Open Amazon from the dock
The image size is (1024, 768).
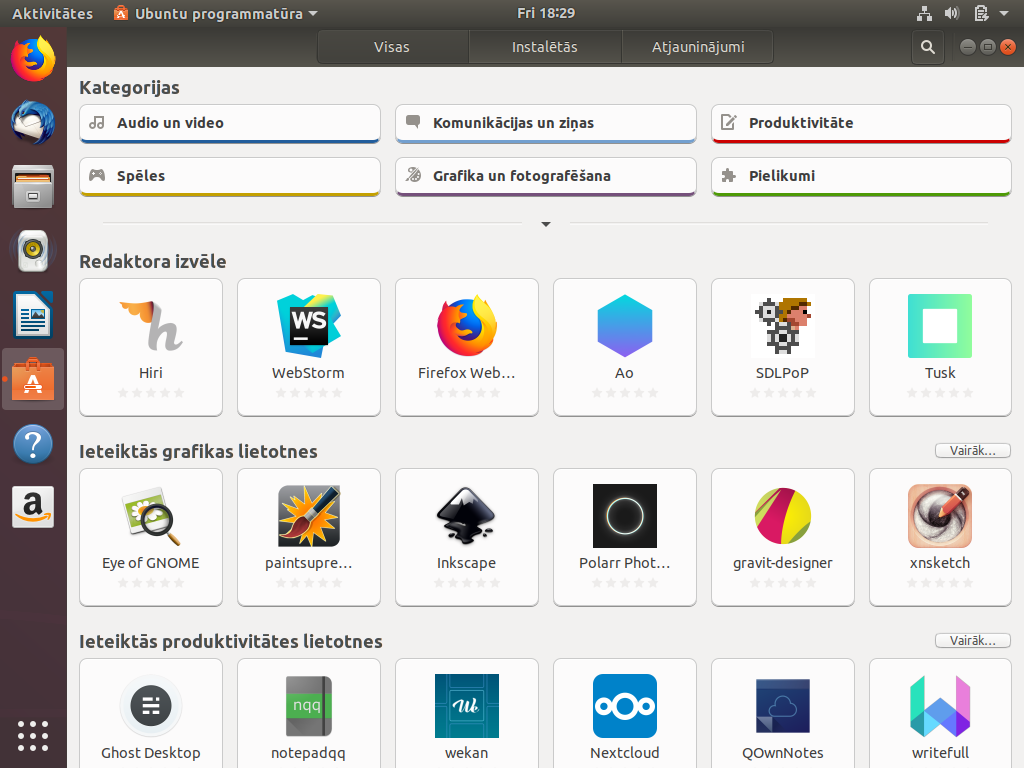[33, 507]
